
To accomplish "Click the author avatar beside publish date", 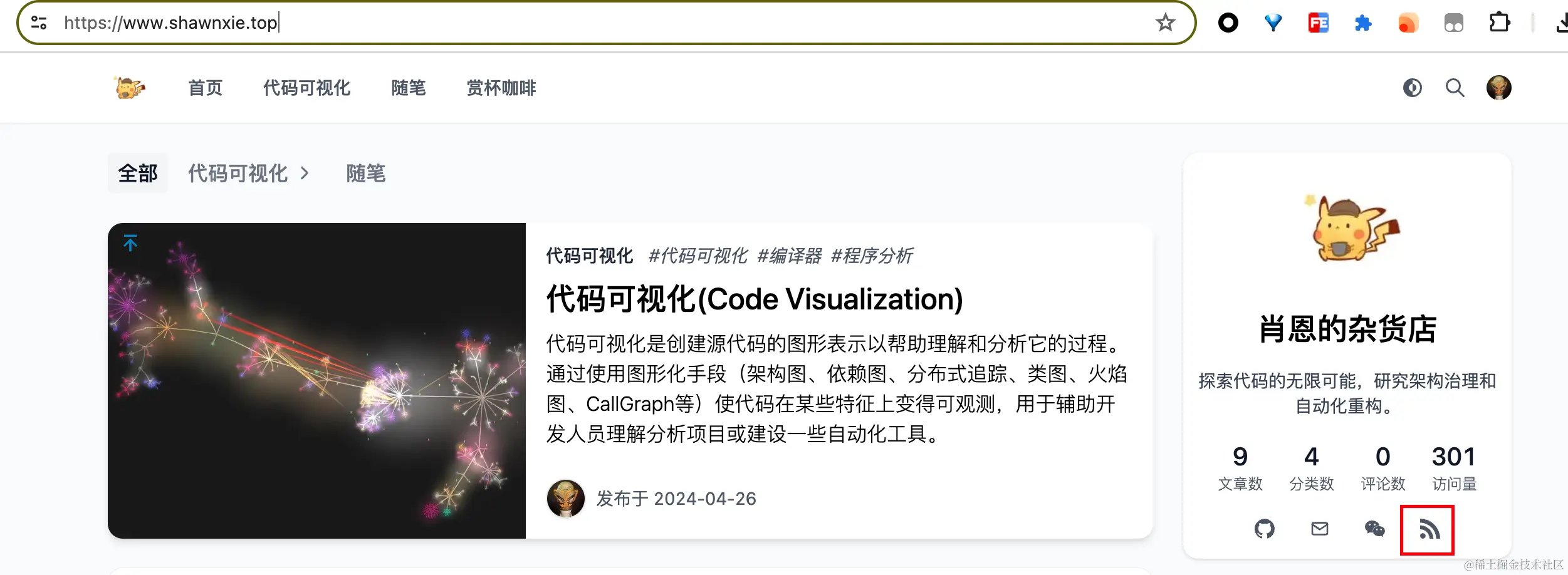I will tap(566, 499).
